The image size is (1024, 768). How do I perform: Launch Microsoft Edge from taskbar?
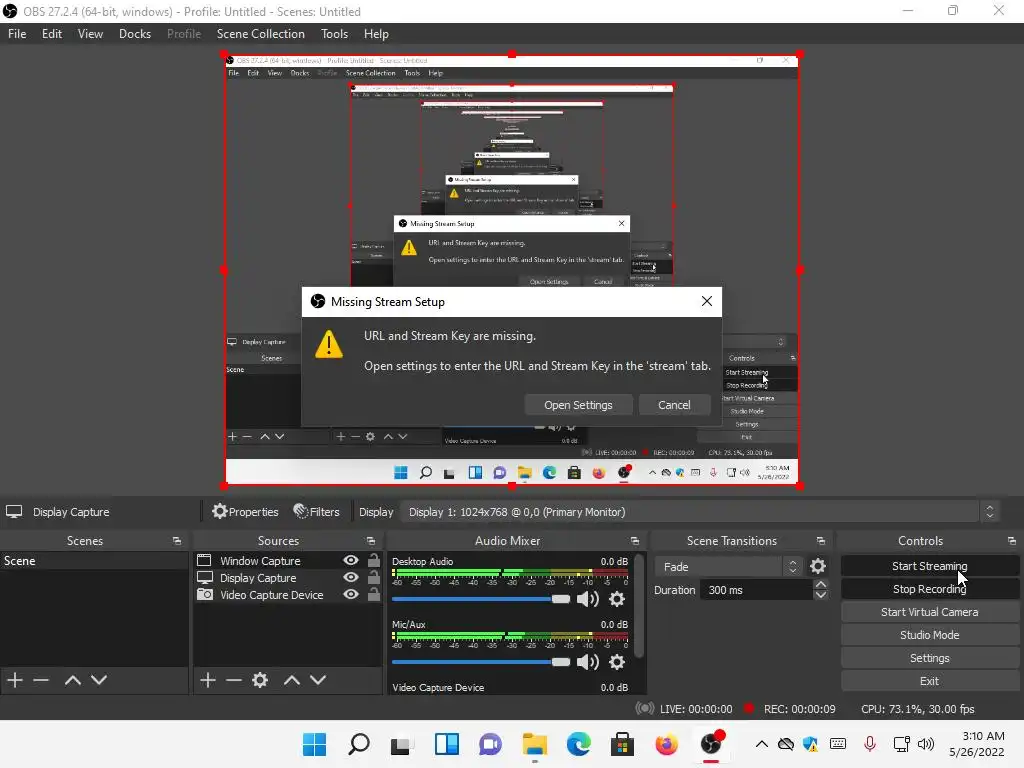[579, 744]
